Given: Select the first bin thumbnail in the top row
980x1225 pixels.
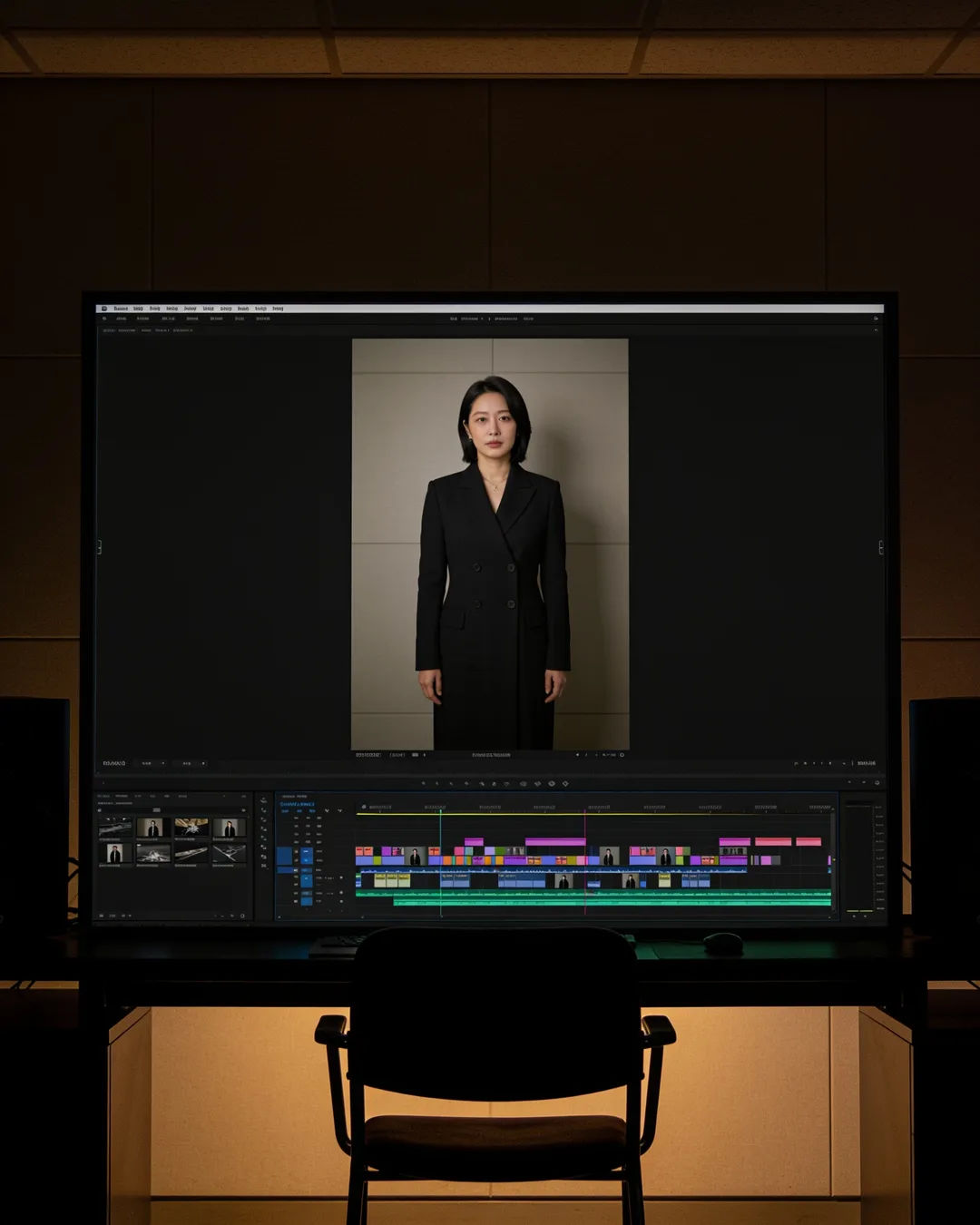Looking at the screenshot, I should [x=115, y=828].
